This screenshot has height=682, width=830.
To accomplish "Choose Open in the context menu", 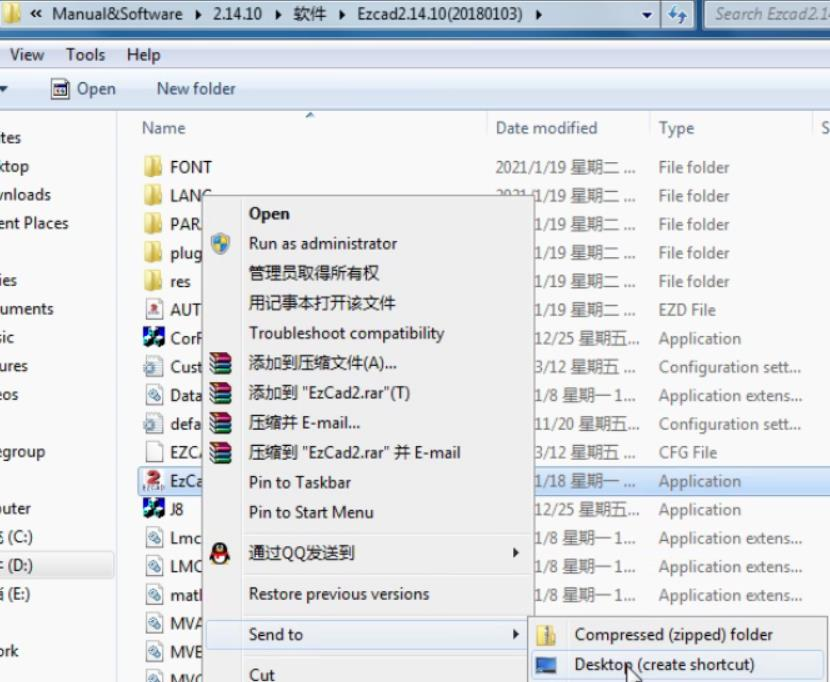I will tap(269, 213).
